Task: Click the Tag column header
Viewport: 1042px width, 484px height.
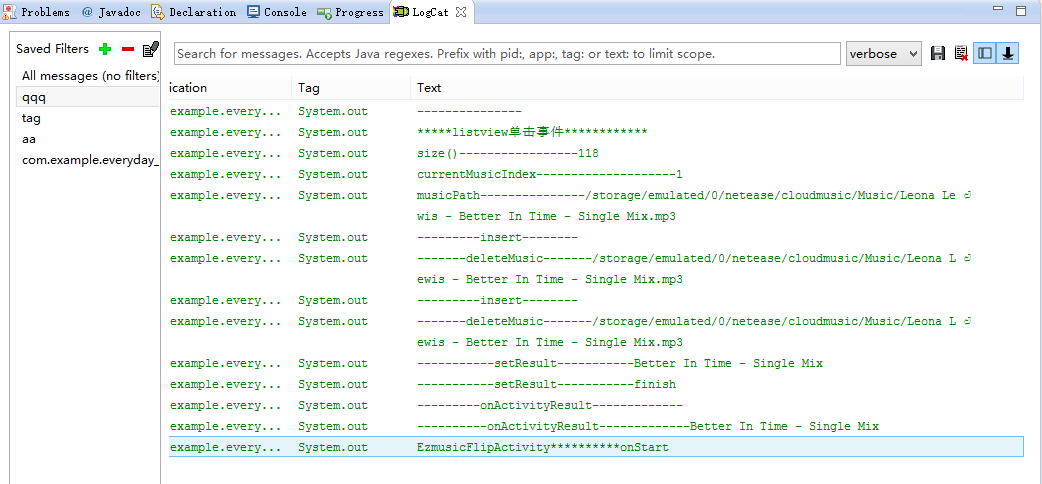Action: pyautogui.click(x=351, y=88)
